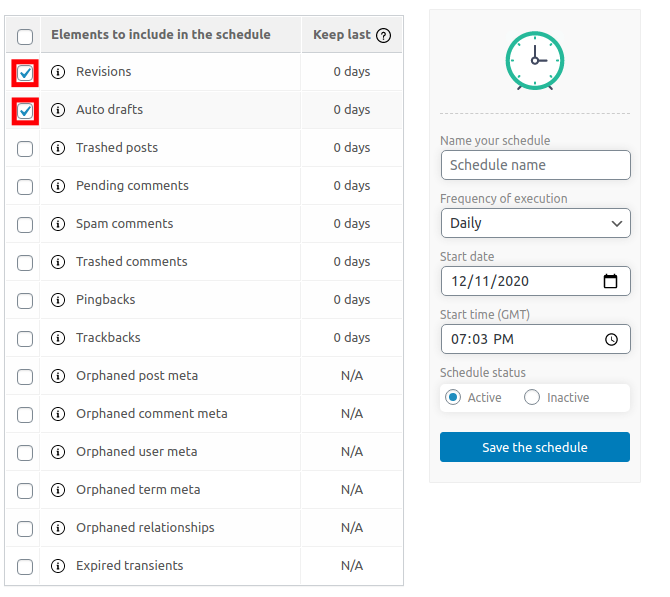Click the info icon beside Orphaned post meta
The height and width of the screenshot is (597, 670).
point(58,376)
